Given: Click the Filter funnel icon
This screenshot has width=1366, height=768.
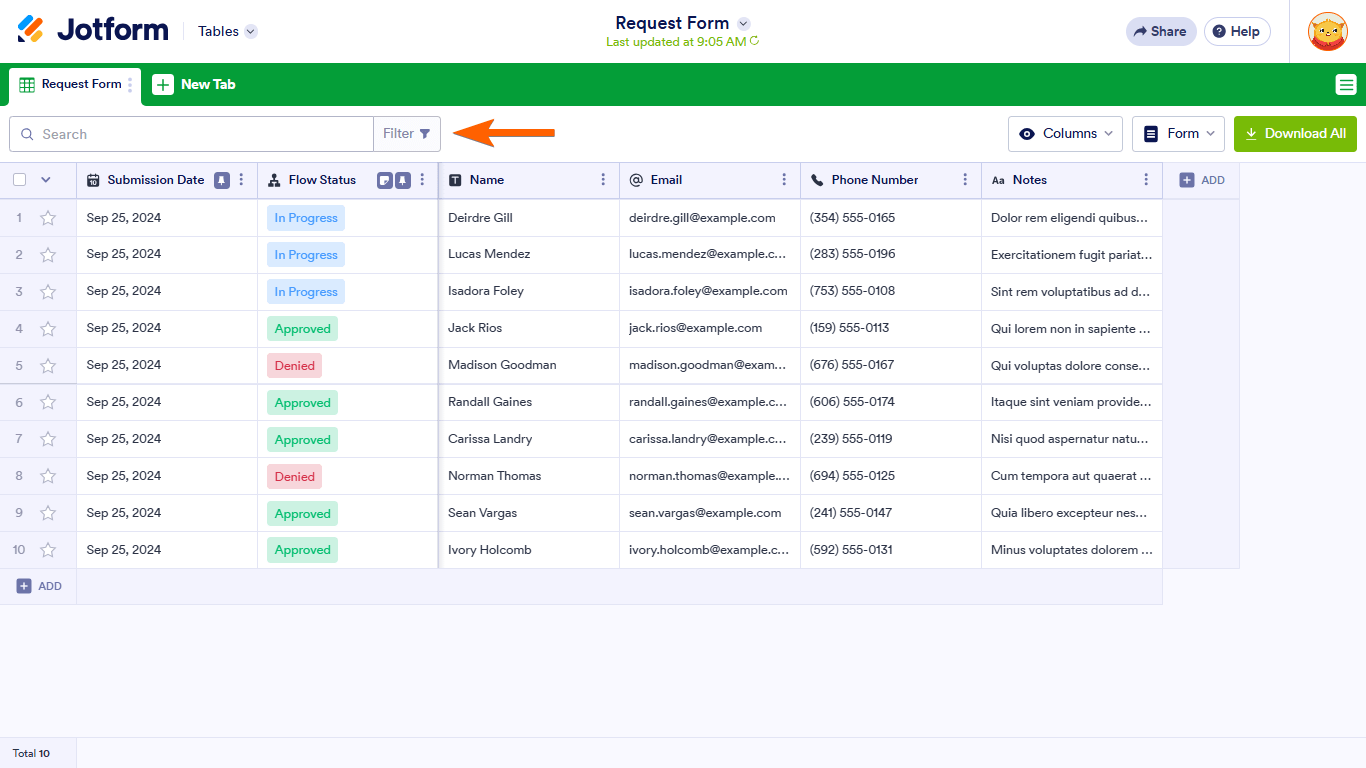Looking at the screenshot, I should (425, 134).
